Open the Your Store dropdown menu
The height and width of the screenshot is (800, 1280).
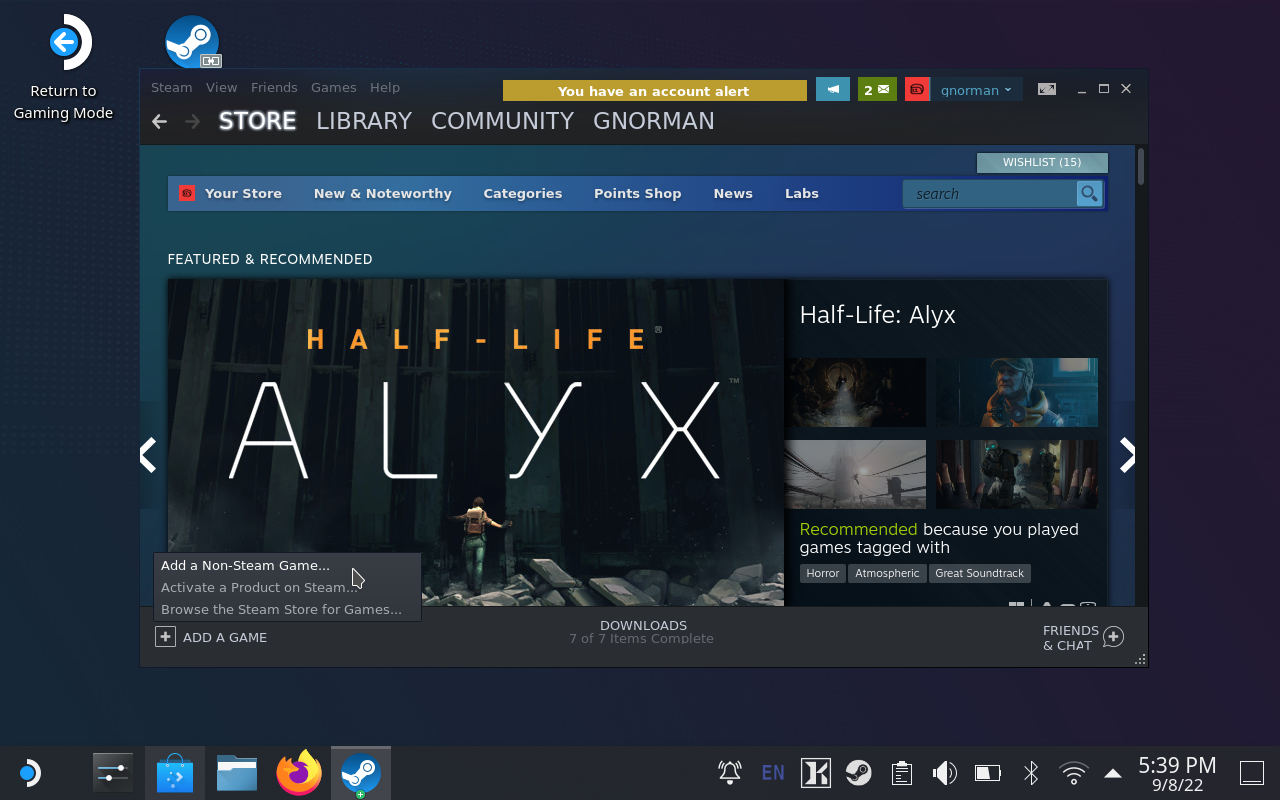243,194
